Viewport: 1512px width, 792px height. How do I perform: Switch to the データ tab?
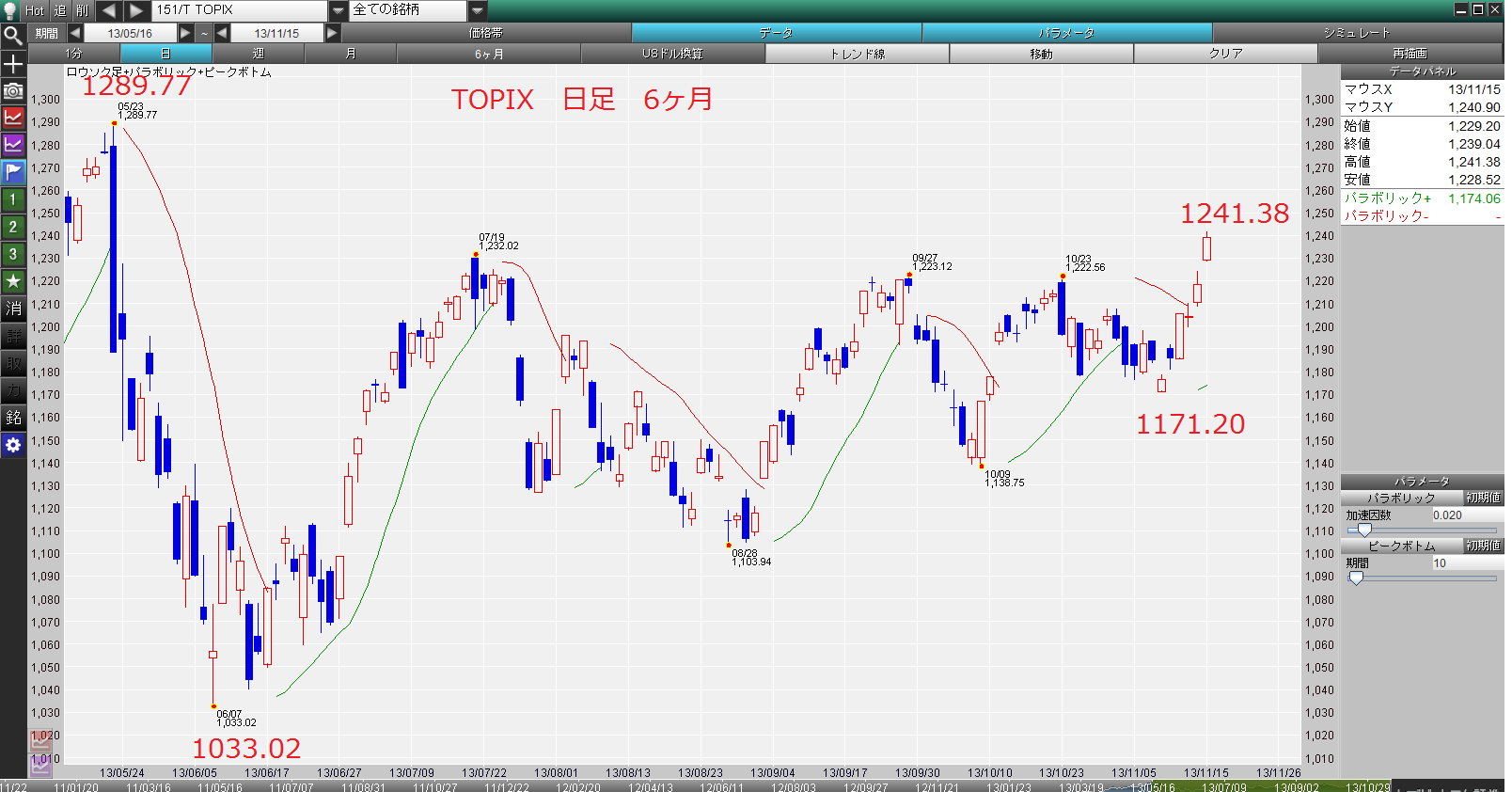click(x=776, y=33)
